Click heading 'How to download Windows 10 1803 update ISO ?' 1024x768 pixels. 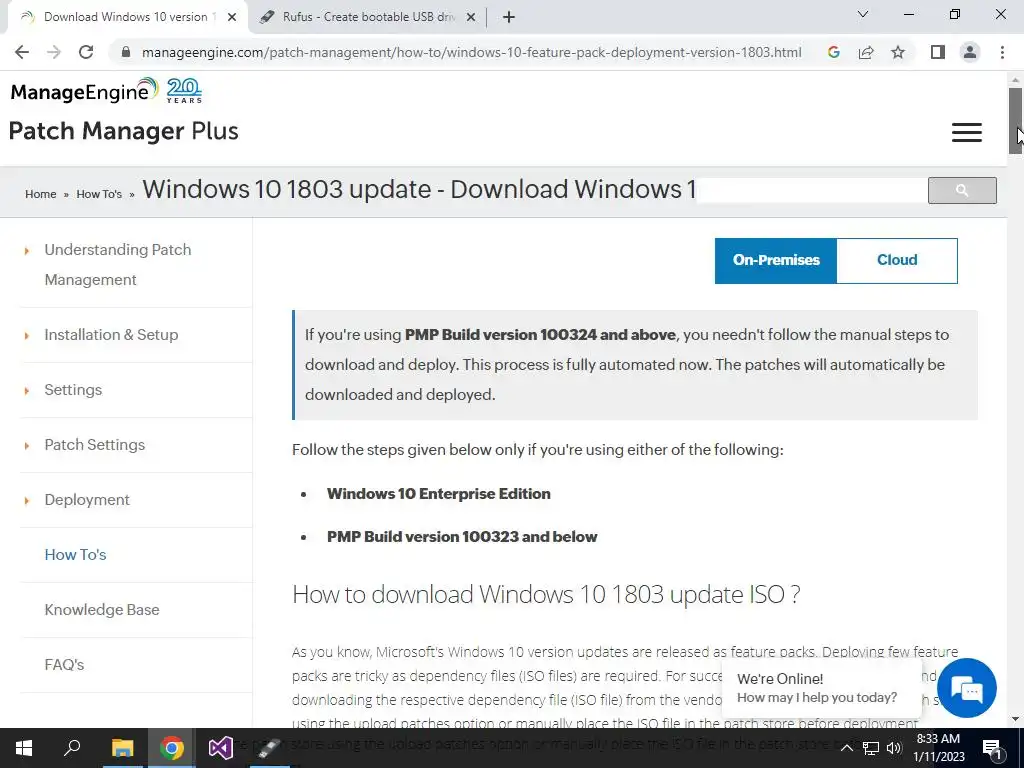546,594
